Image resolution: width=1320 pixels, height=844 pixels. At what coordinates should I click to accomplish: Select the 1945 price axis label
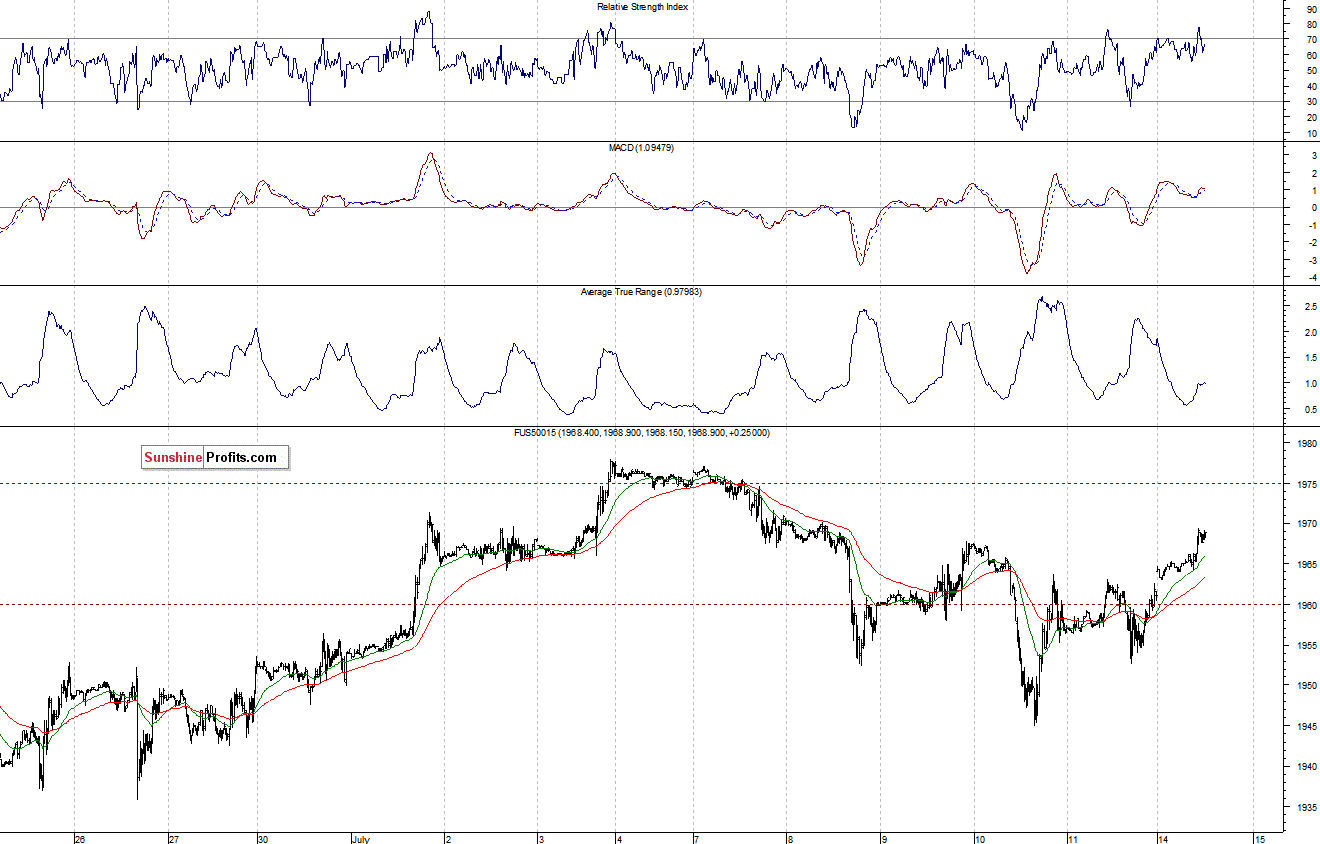pos(1308,727)
